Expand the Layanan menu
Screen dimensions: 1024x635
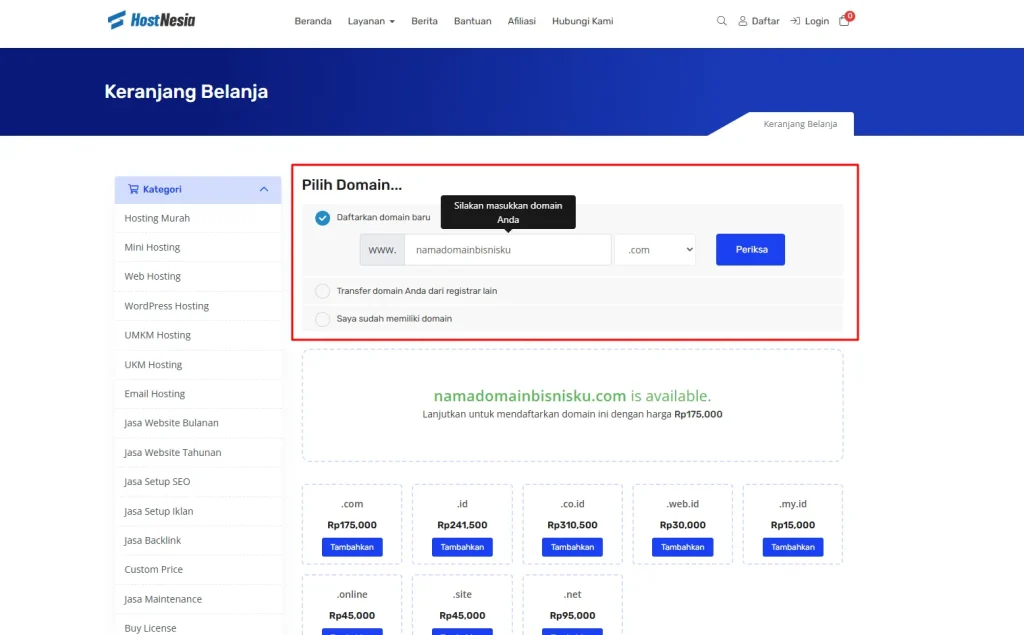[x=371, y=21]
